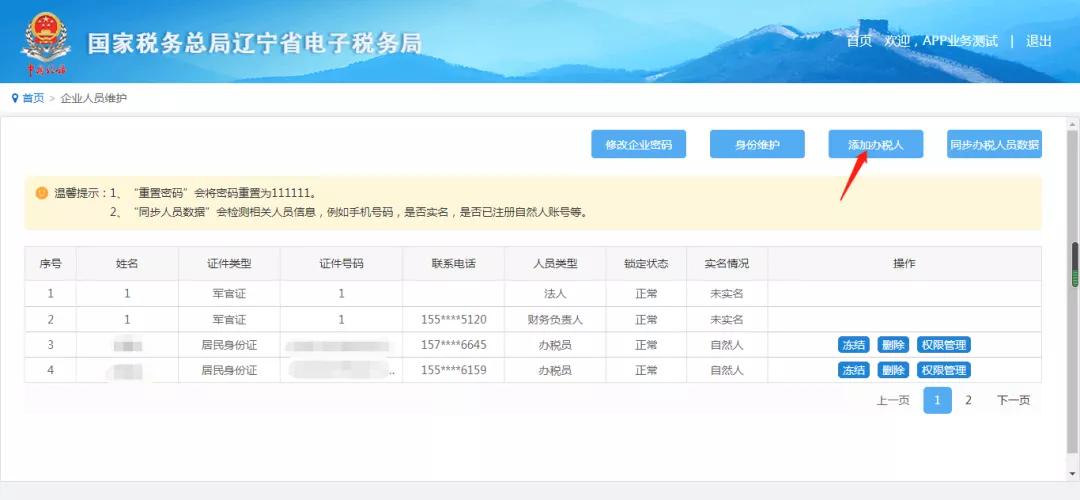Click phone number 155****5120
Screen dimensions: 1080x500
click(x=453, y=320)
